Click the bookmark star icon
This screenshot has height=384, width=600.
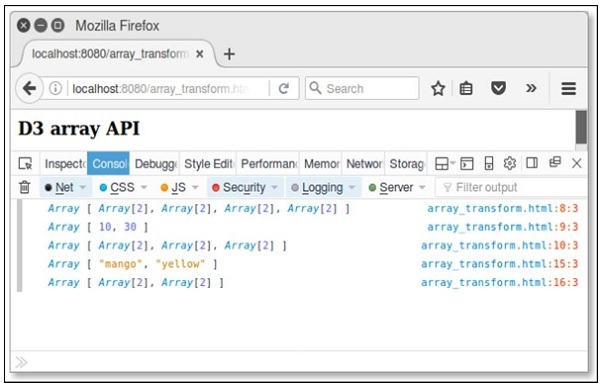pyautogui.click(x=438, y=89)
